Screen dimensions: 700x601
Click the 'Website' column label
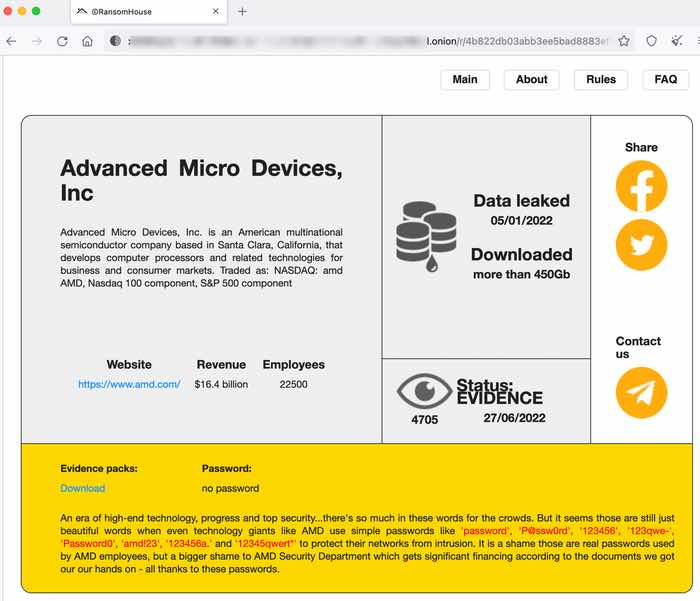pyautogui.click(x=129, y=364)
